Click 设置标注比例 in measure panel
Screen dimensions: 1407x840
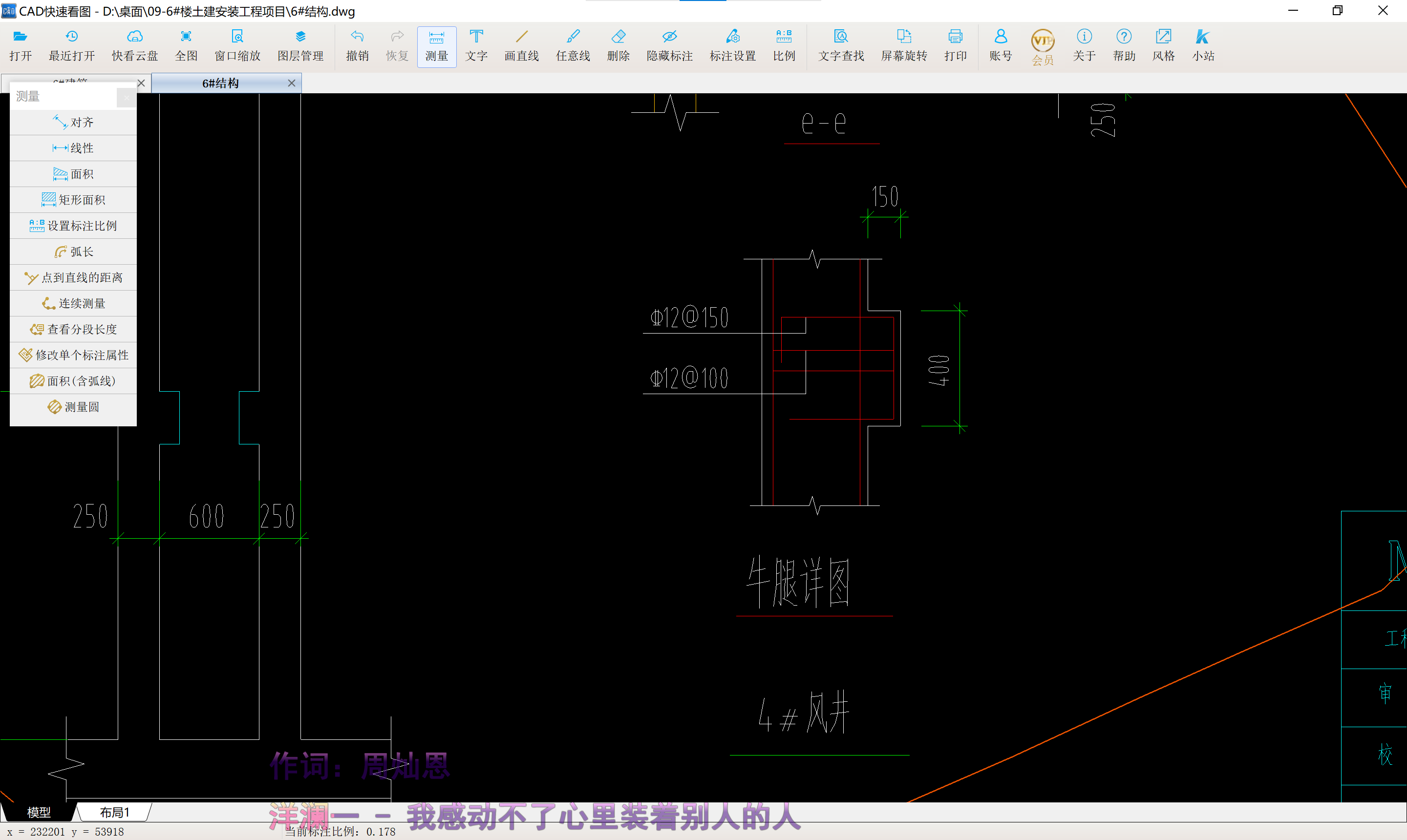click(x=73, y=226)
